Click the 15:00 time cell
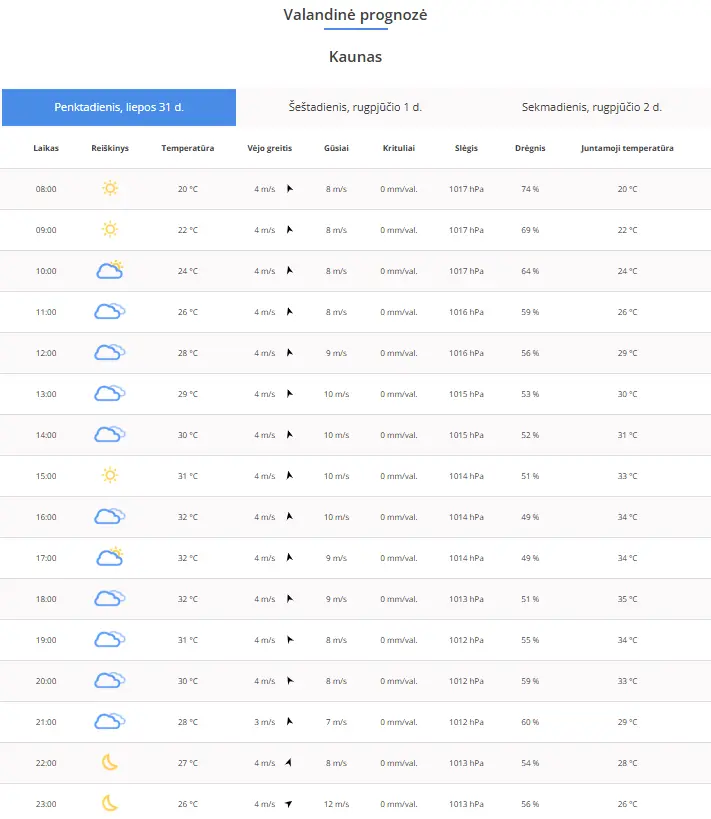 46,476
